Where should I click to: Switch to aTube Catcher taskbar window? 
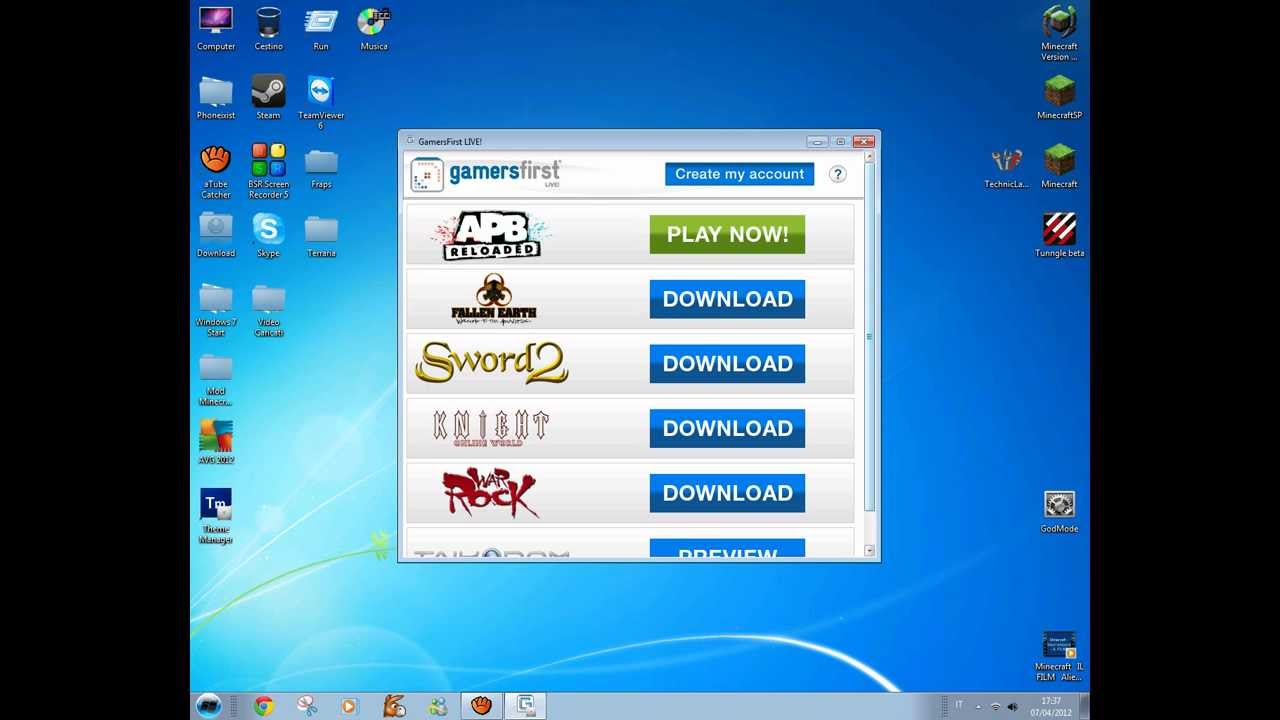click(481, 706)
